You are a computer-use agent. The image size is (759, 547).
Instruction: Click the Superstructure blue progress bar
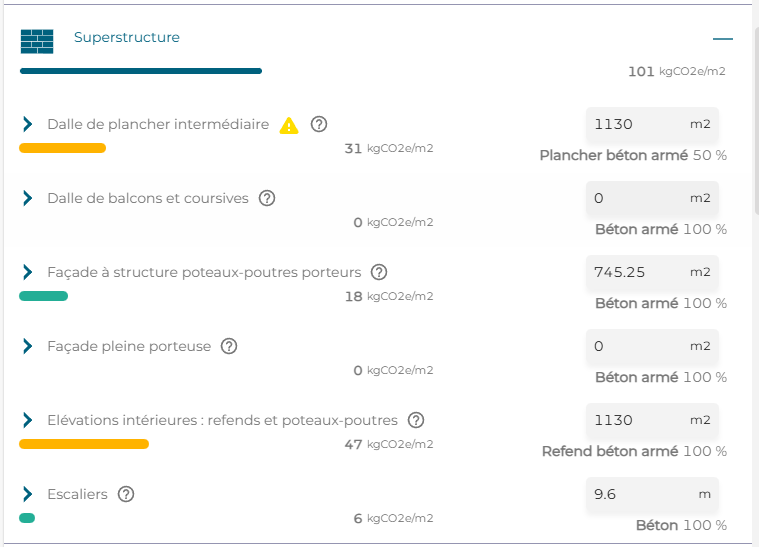(x=141, y=71)
